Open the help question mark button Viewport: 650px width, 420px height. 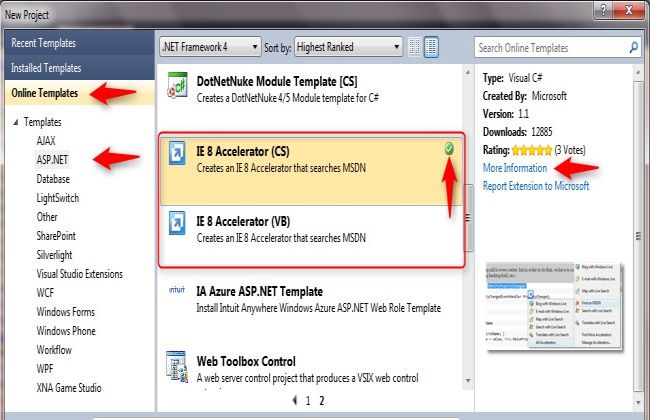coord(603,10)
